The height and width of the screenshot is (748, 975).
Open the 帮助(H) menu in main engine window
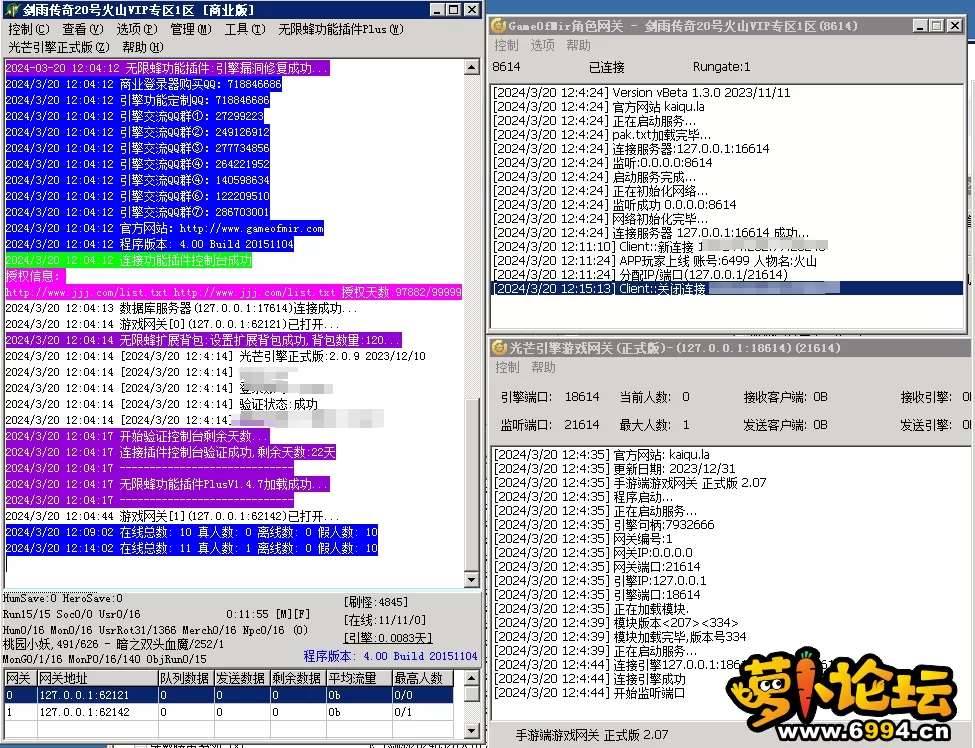[143, 47]
